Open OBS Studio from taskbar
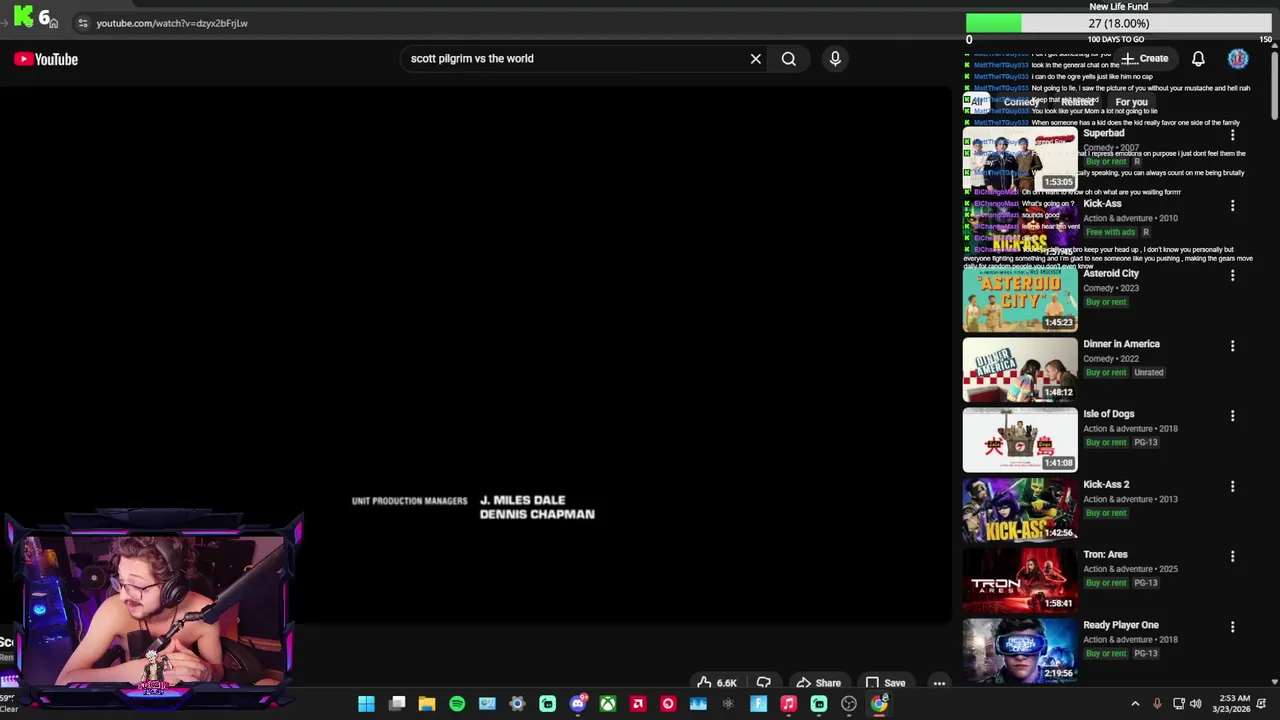Screen dimensions: 1280x720 click(849, 704)
